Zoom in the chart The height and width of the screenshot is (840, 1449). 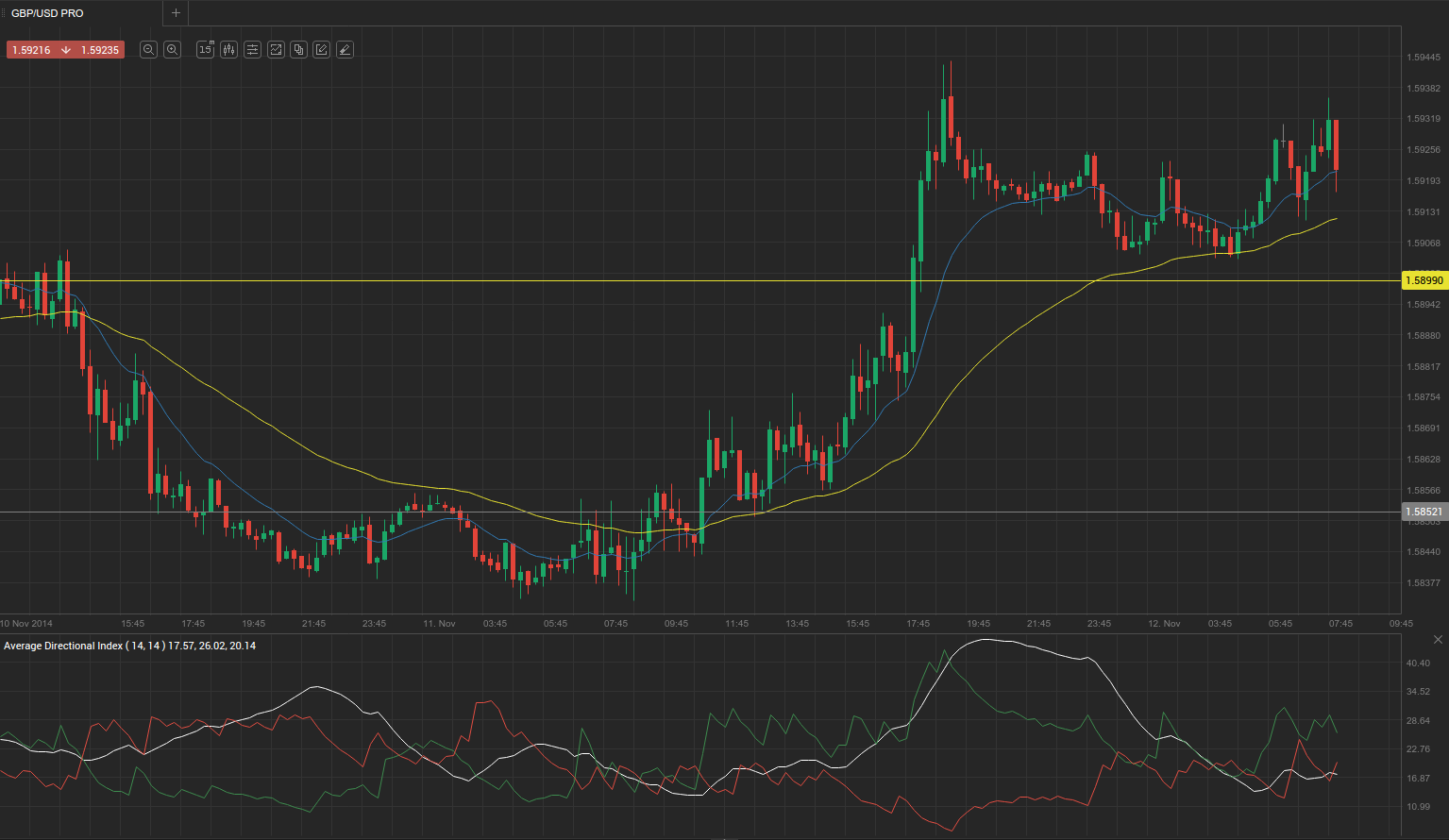coord(172,50)
